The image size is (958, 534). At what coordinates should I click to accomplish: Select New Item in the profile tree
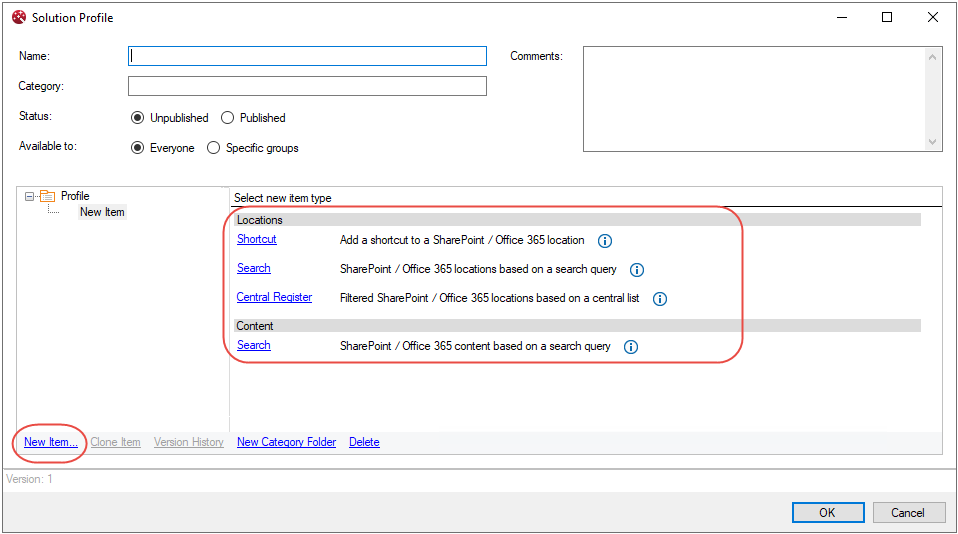click(x=102, y=212)
